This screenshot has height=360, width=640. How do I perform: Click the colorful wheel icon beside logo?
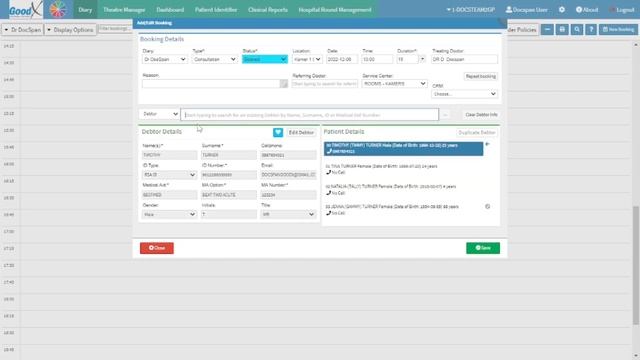pos(58,9)
